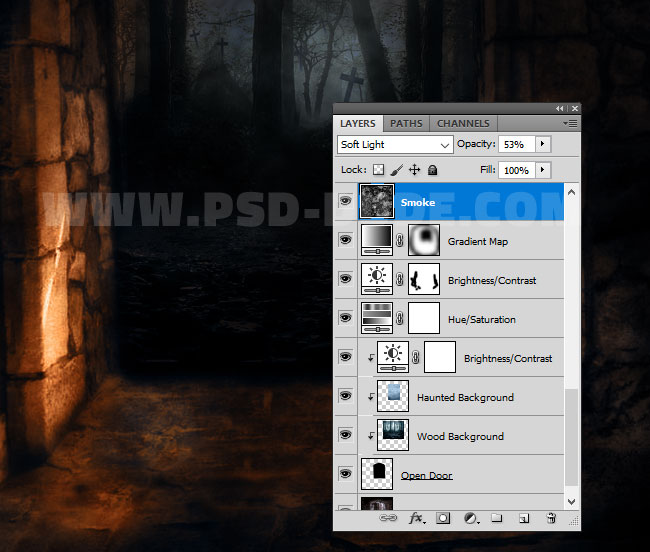650x552 pixels.
Task: Lock image pixels brush icon
Action: [x=396, y=169]
